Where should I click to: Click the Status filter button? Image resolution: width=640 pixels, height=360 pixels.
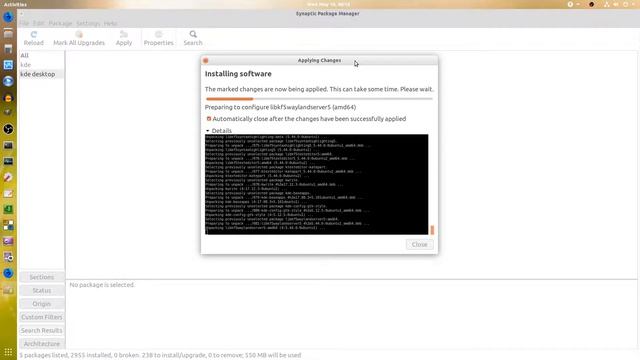click(x=42, y=291)
